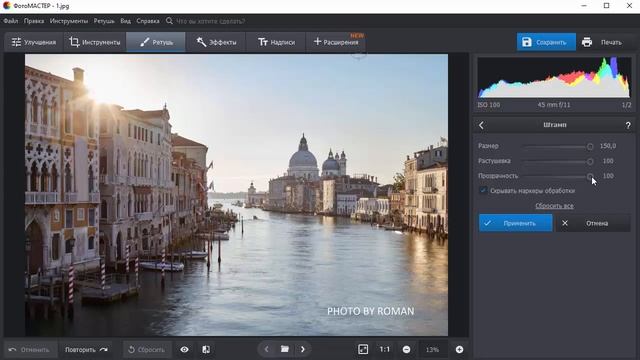Click the Применить button
Image resolution: width=640 pixels, height=360 pixels.
coord(516,223)
